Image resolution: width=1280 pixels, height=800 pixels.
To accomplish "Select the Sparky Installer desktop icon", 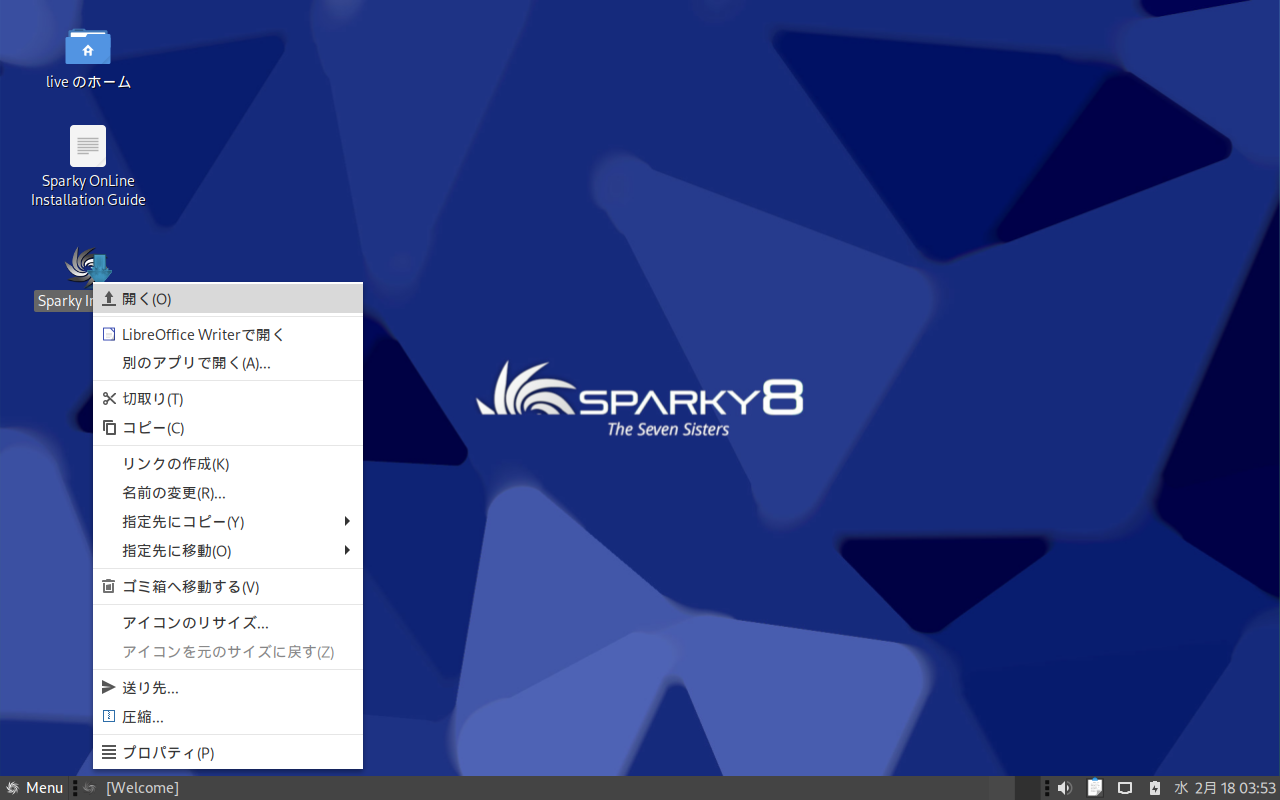I will click(x=88, y=265).
